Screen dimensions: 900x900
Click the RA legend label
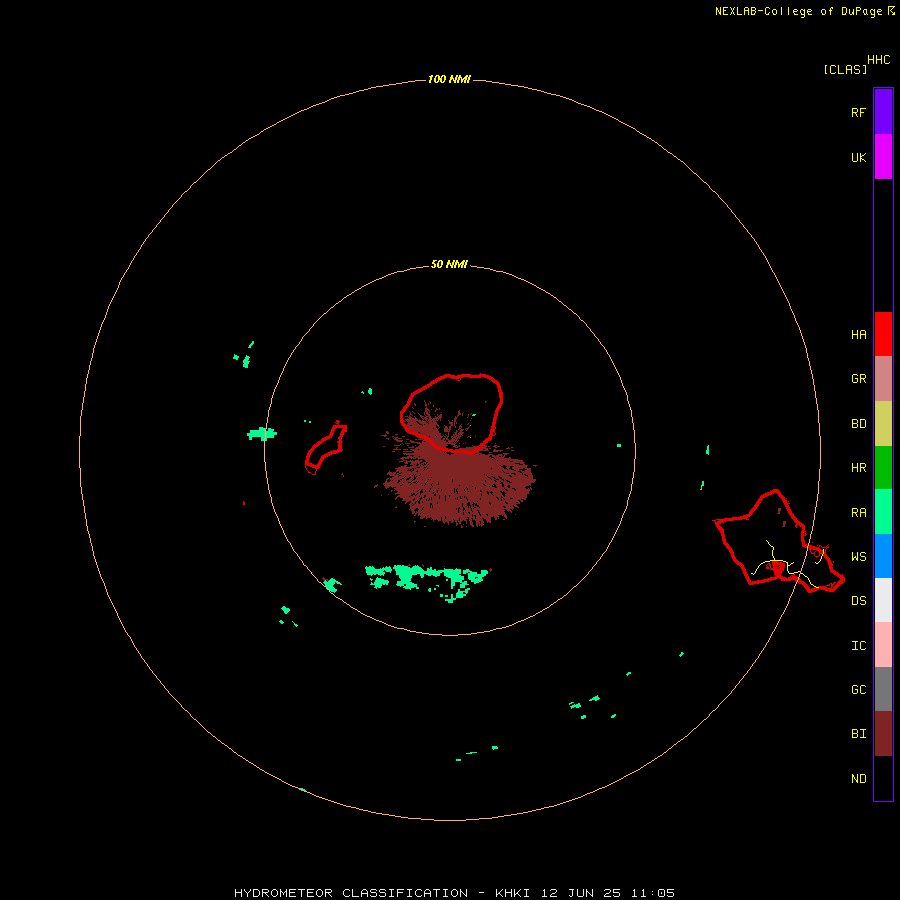(859, 513)
